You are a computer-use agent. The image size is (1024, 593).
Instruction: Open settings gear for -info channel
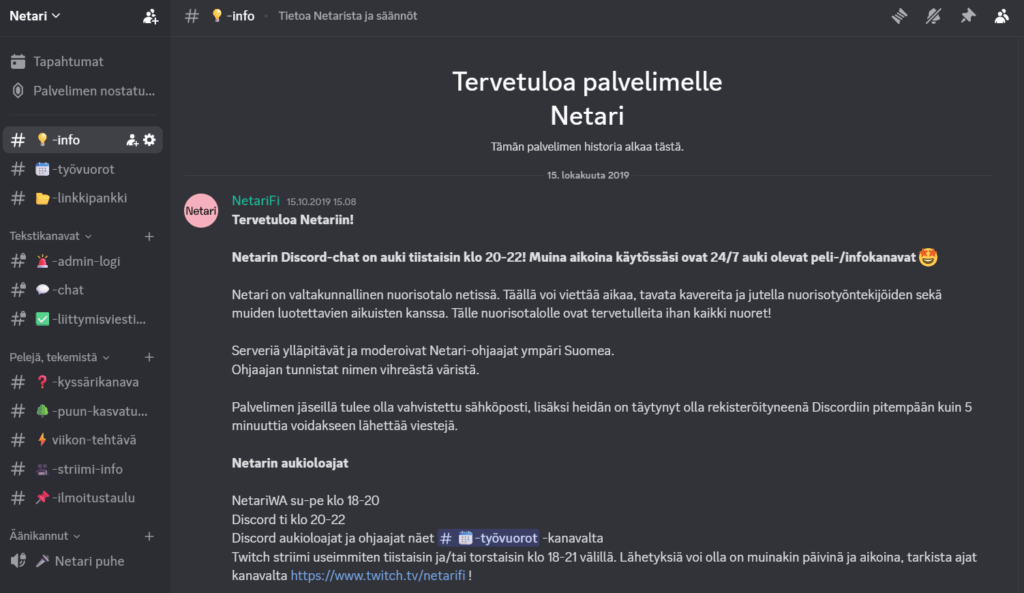(149, 140)
